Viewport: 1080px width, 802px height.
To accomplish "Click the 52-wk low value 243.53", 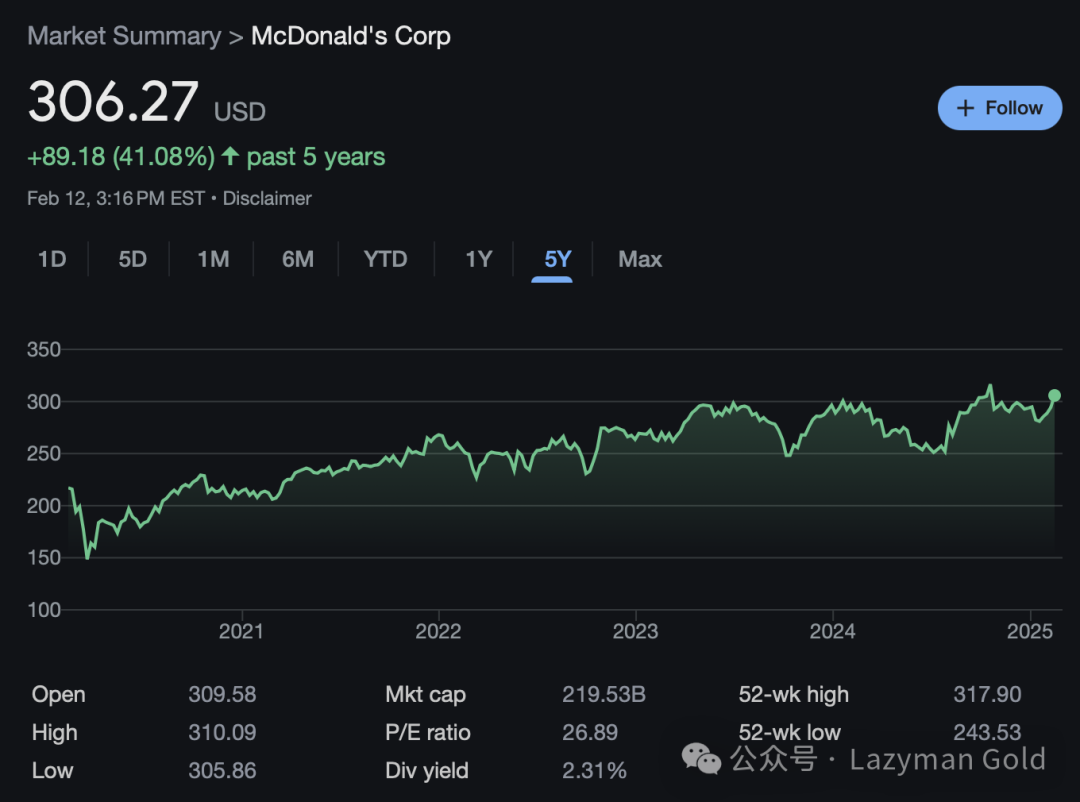I will click(987, 732).
